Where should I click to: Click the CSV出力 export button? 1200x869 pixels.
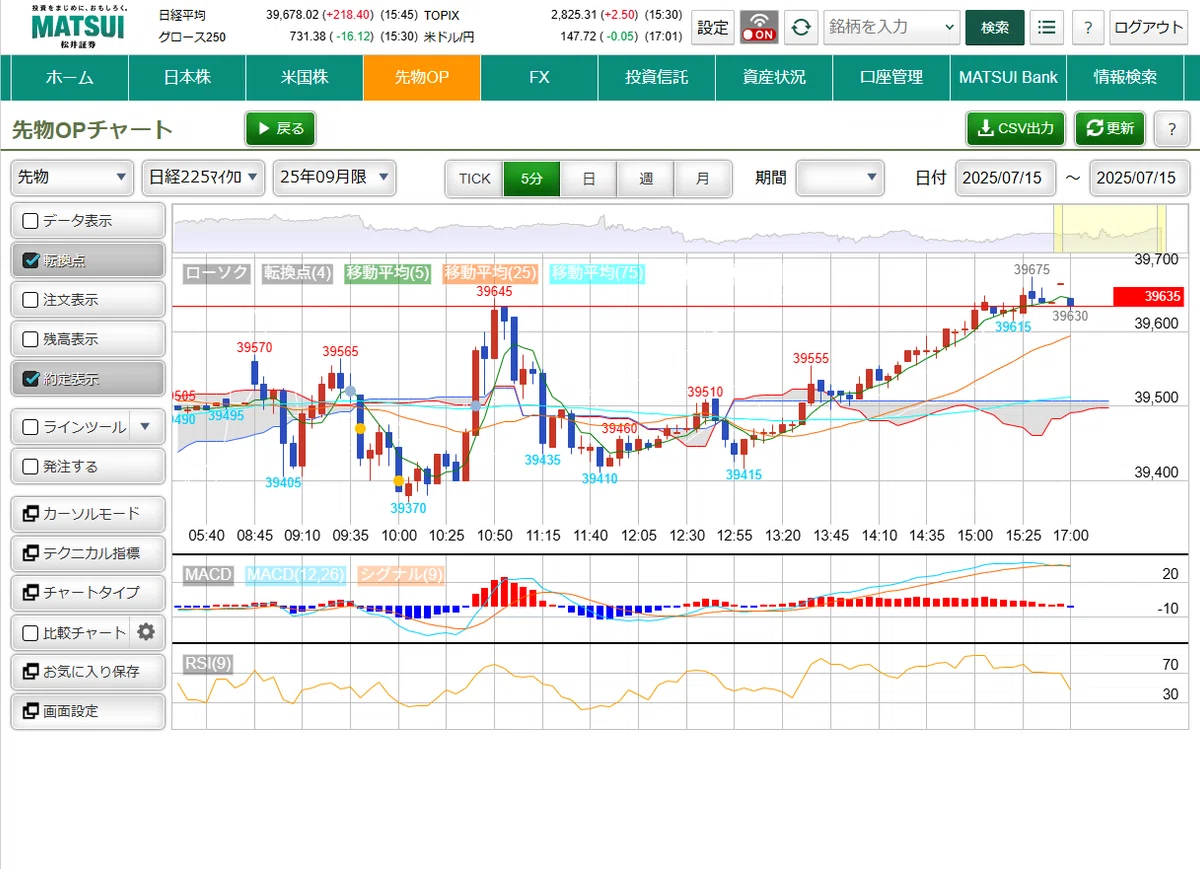(x=1015, y=128)
